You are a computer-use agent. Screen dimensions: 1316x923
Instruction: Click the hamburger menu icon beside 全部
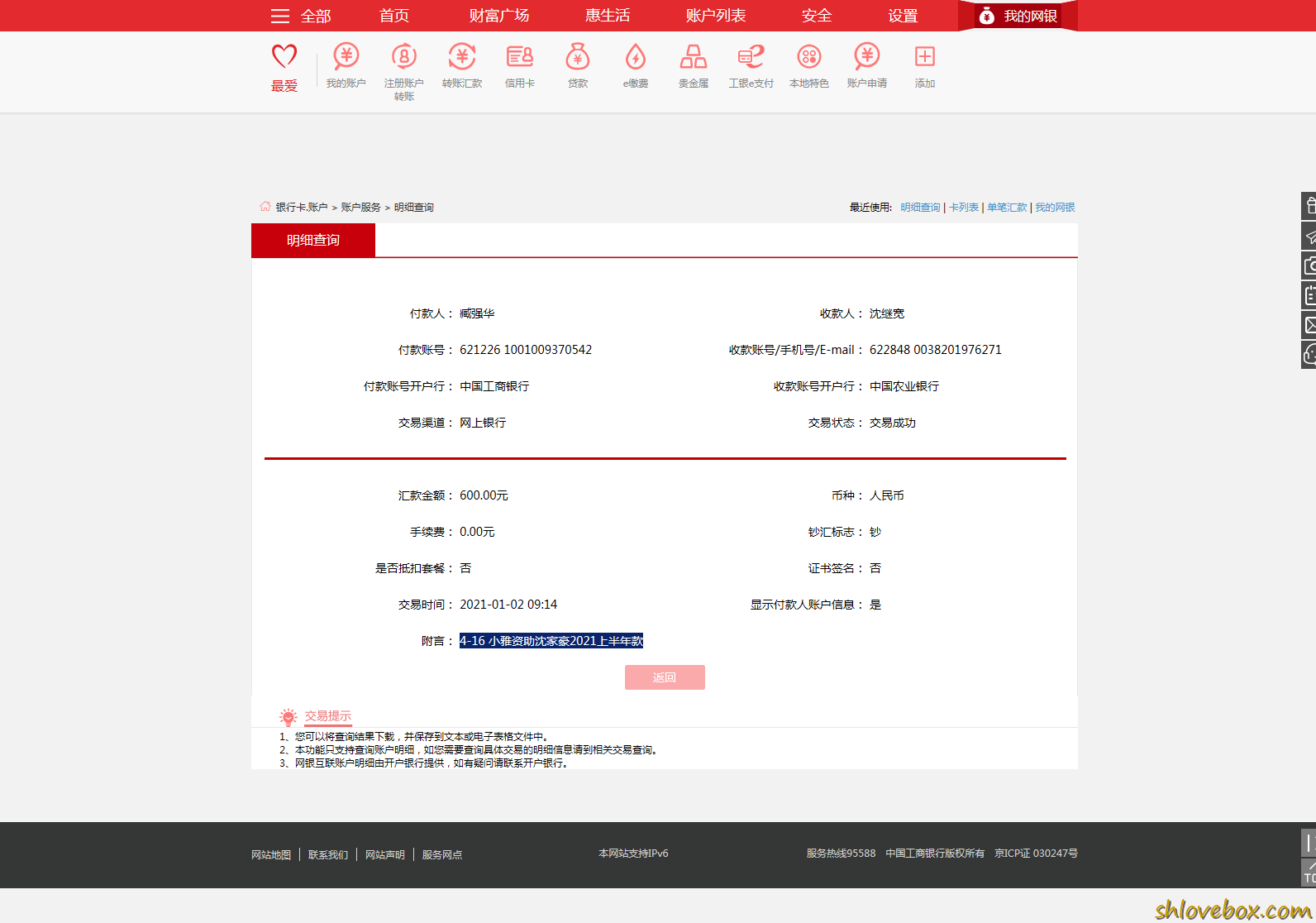280,16
